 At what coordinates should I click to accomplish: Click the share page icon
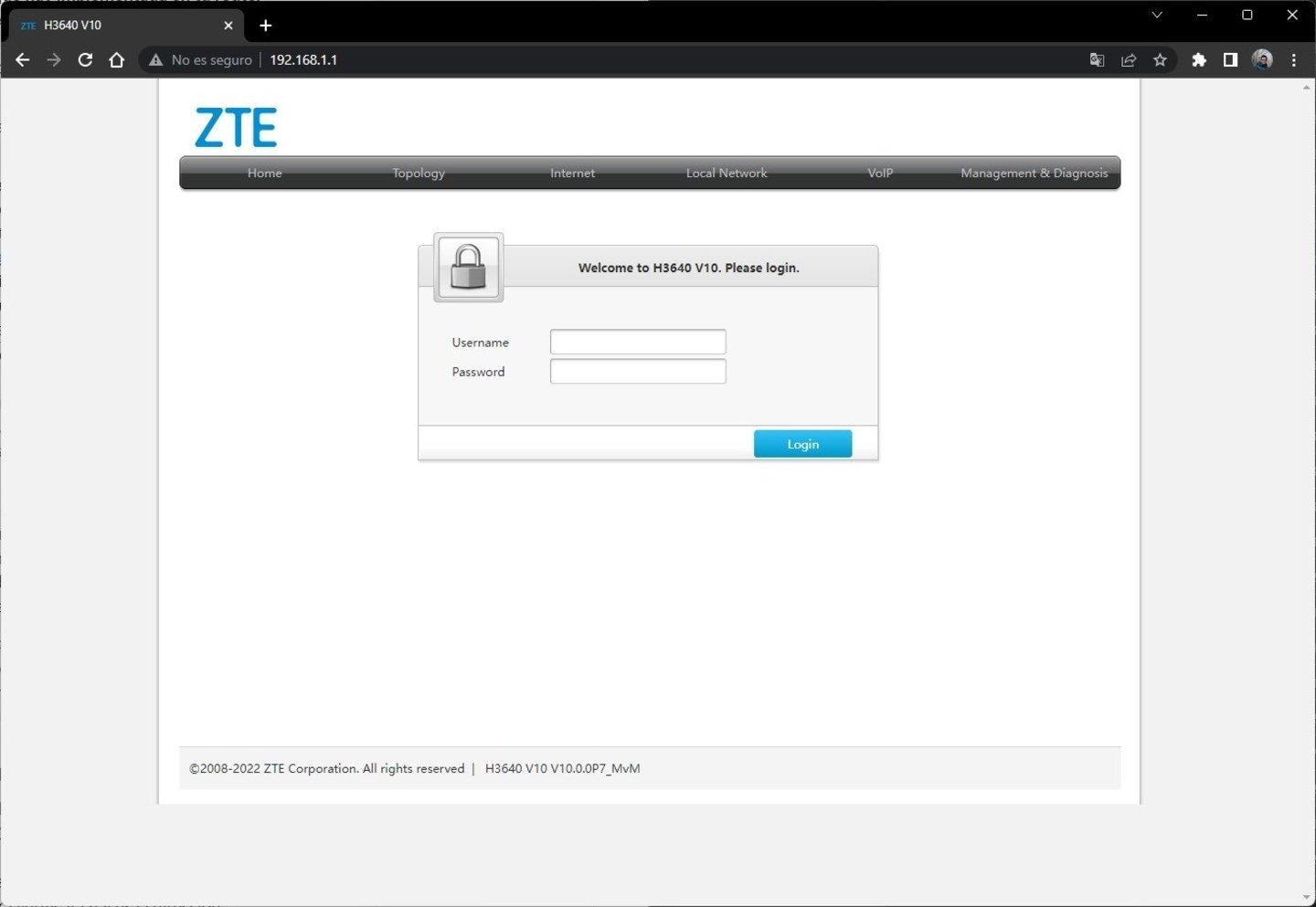[x=1129, y=60]
